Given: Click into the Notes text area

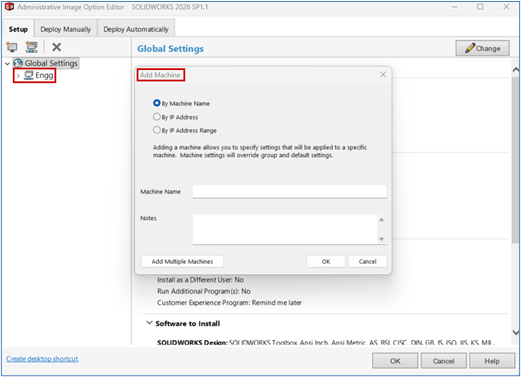Looking at the screenshot, I should point(285,229).
